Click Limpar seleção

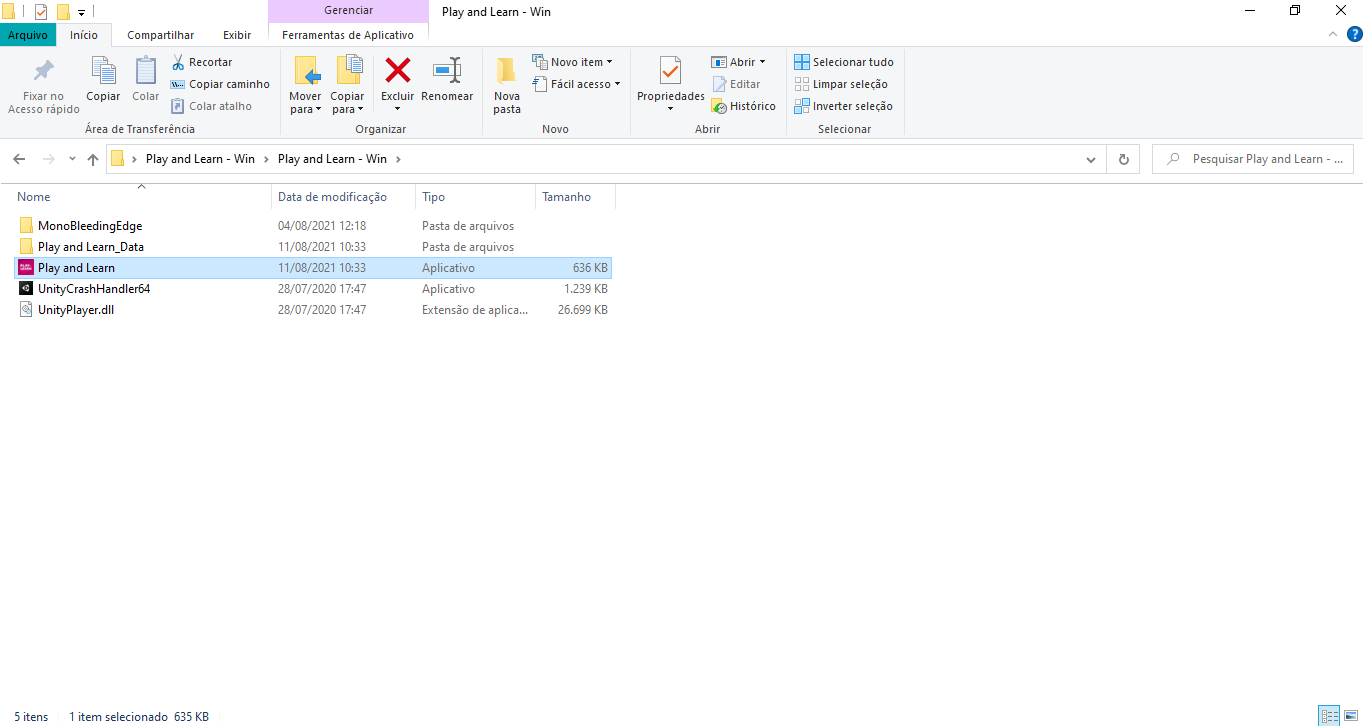click(841, 84)
